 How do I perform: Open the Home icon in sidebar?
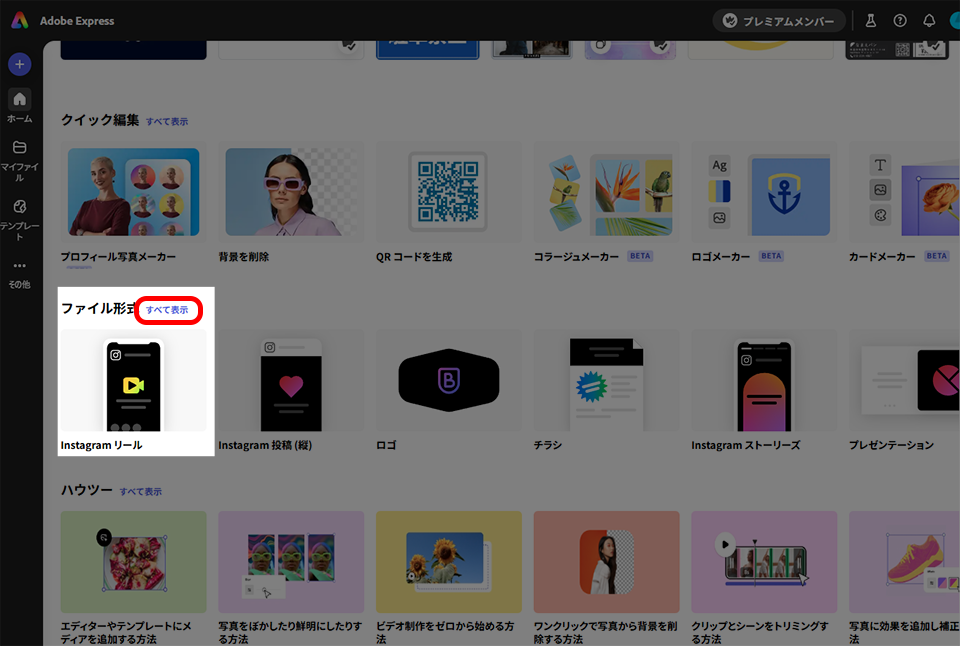[x=20, y=100]
